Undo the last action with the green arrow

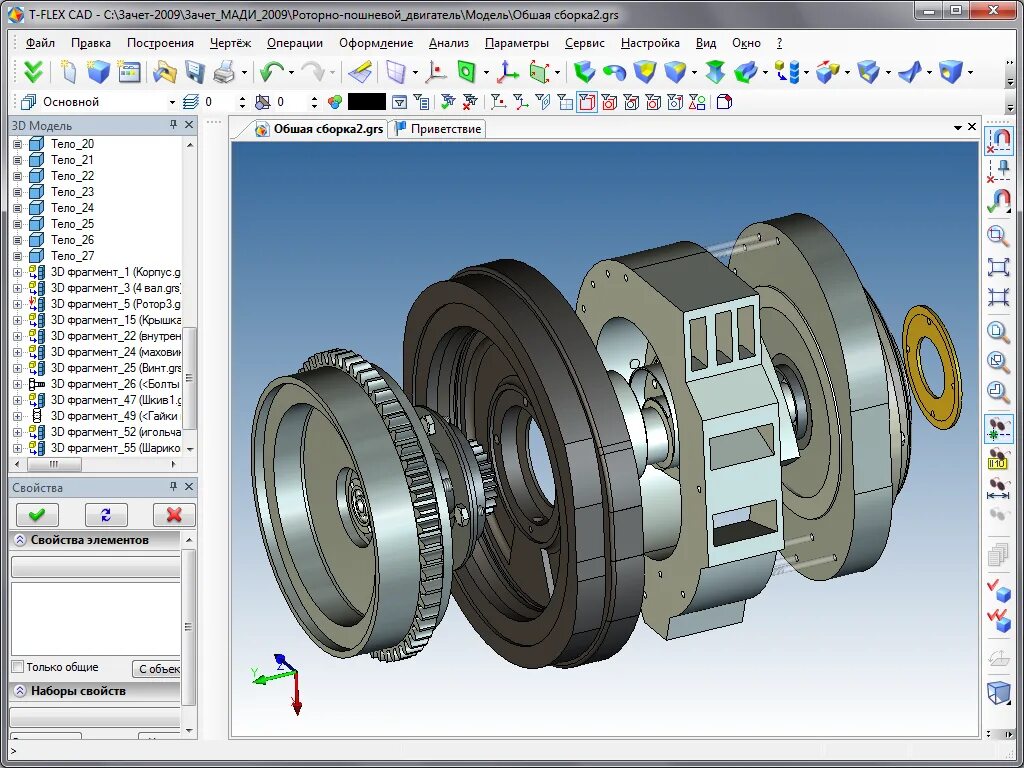click(x=271, y=72)
